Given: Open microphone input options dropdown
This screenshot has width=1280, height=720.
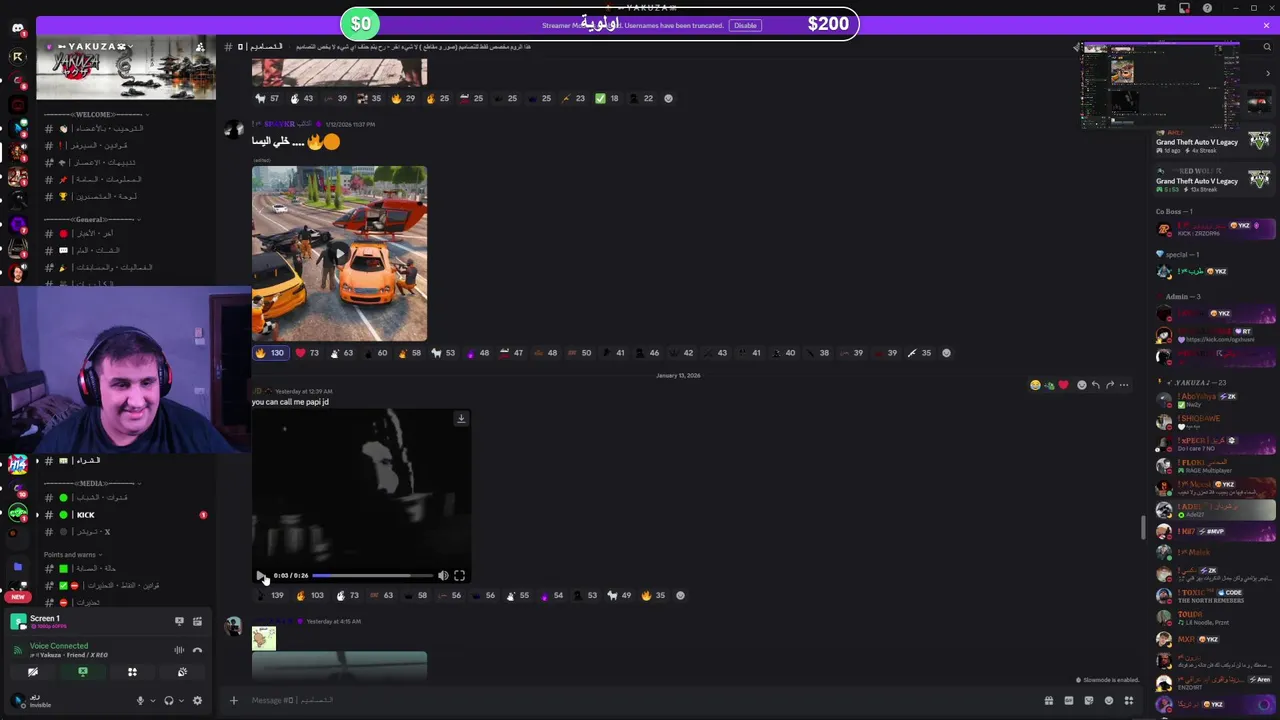Looking at the screenshot, I should (152, 700).
